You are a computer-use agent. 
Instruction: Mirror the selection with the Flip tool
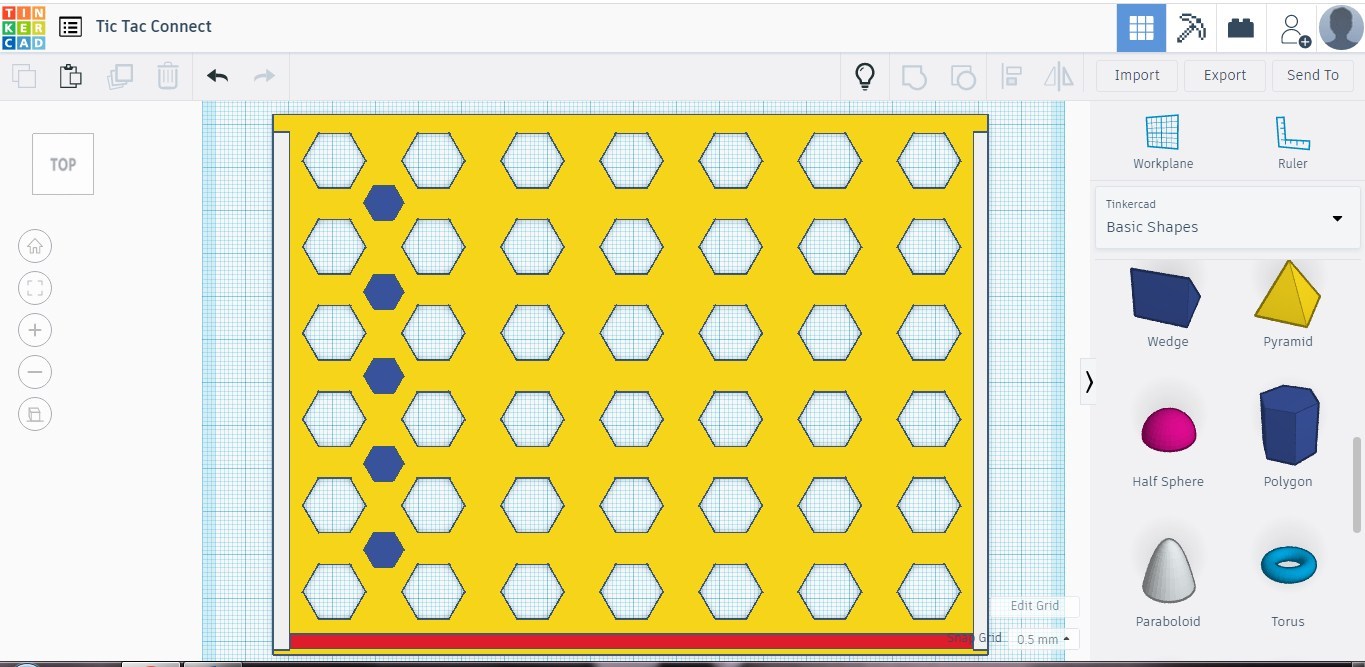point(1059,75)
